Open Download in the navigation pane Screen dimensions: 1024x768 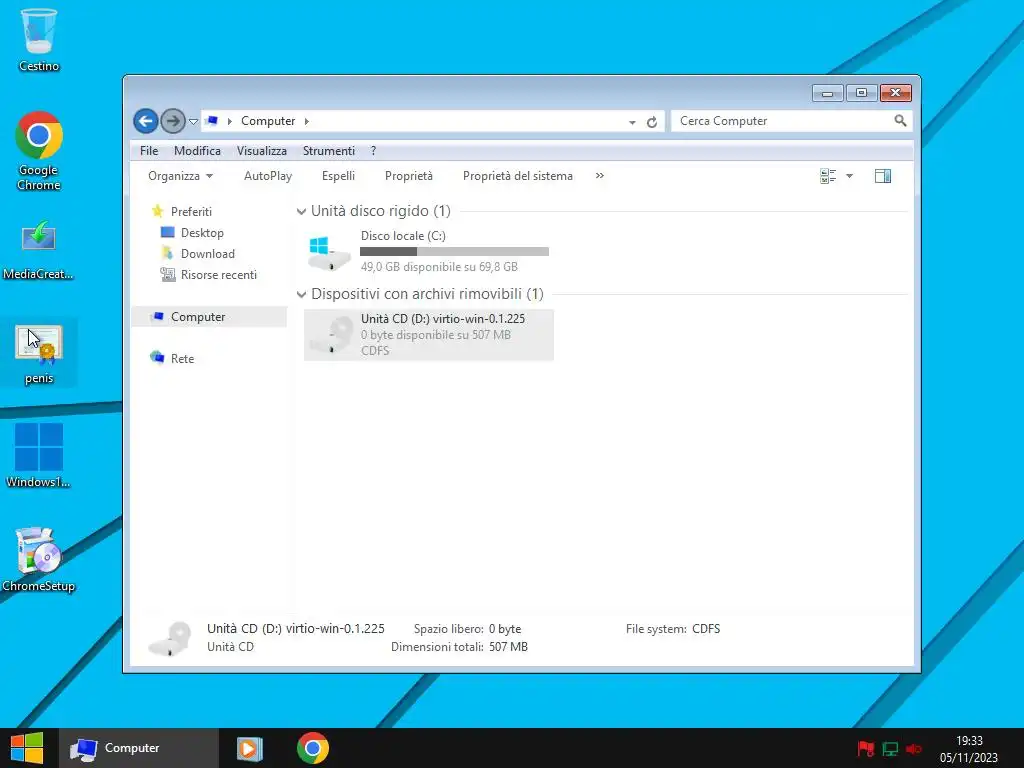(208, 253)
